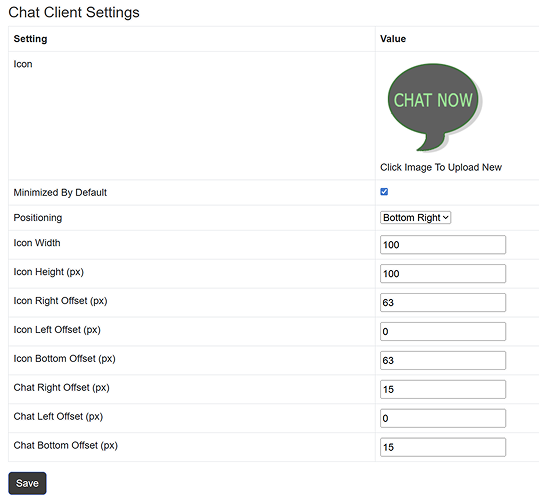Image resolution: width=539 pixels, height=499 pixels.
Task: Focus the Icon Width input field
Action: (443, 245)
